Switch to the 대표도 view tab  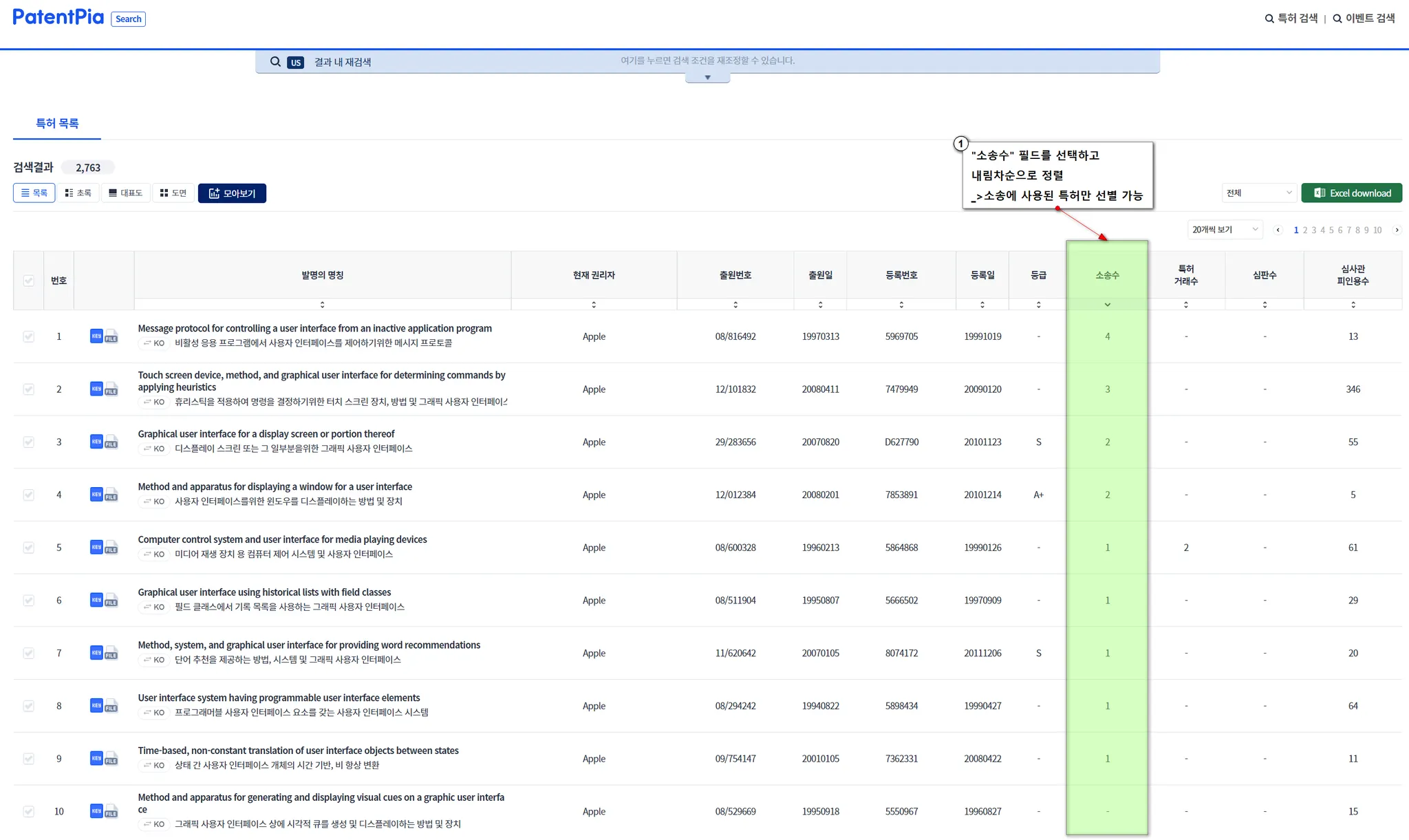click(x=126, y=193)
